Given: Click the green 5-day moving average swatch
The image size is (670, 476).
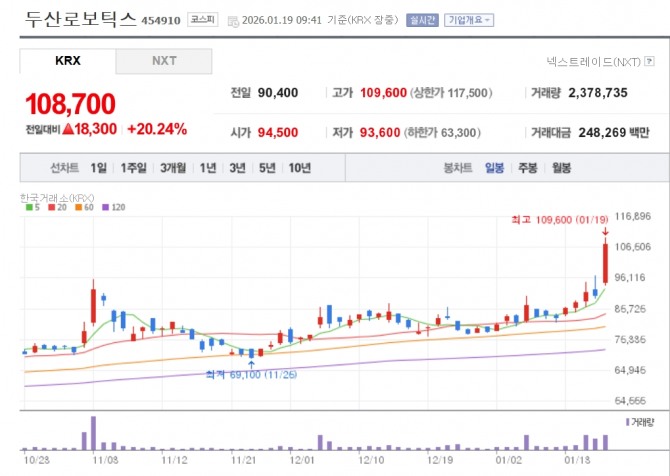Looking at the screenshot, I should tap(29, 207).
